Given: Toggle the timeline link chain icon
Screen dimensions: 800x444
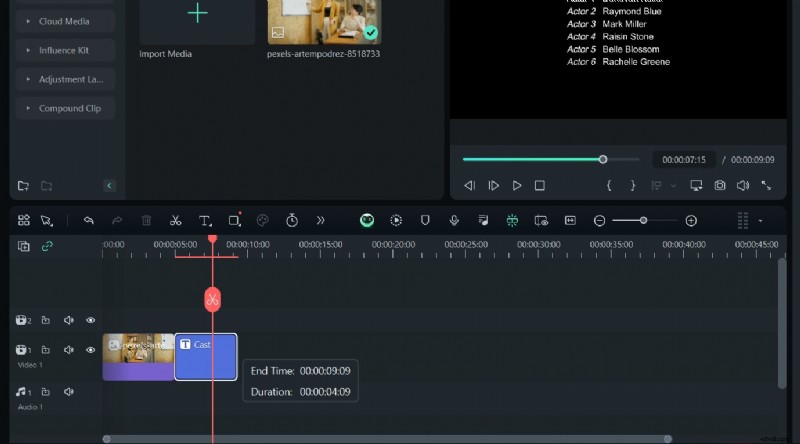Looking at the screenshot, I should tap(47, 246).
